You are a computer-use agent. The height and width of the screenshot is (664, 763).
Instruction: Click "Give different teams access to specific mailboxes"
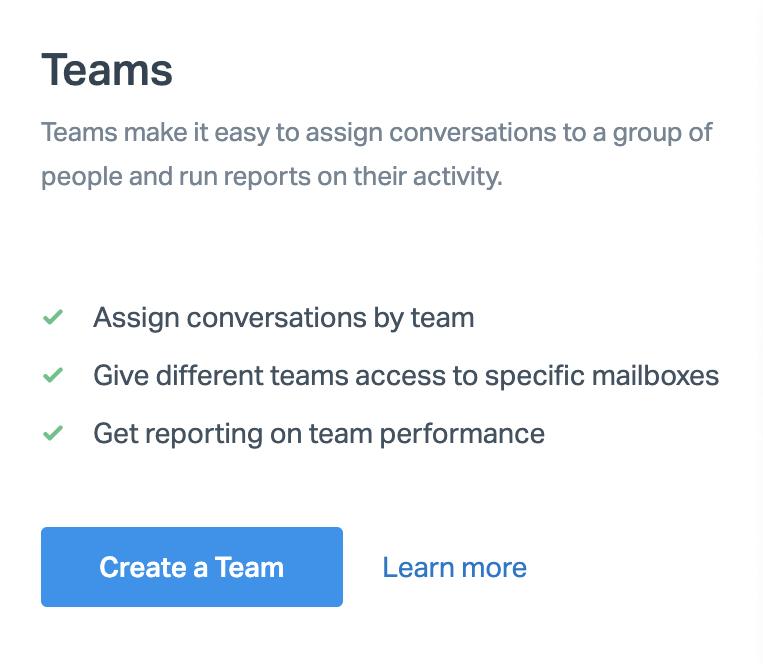(406, 376)
